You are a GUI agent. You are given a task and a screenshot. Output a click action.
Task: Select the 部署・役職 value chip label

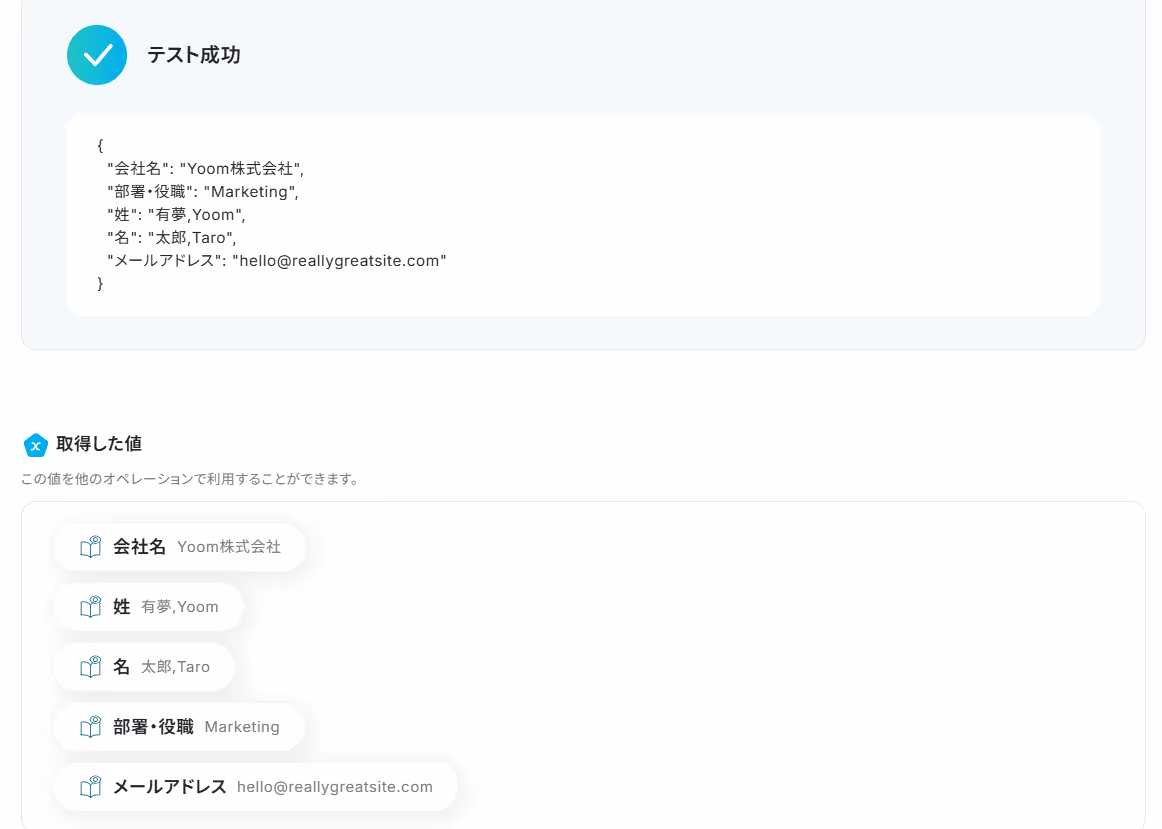[x=153, y=727]
